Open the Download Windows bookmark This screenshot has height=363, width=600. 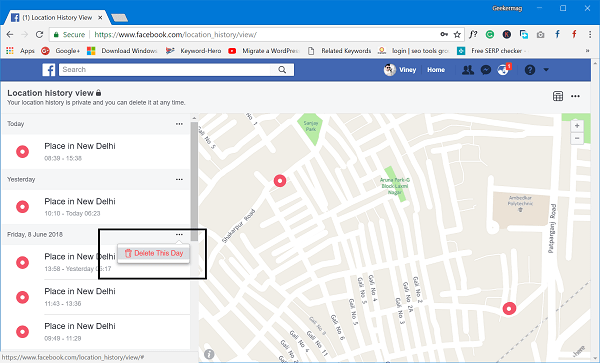point(122,50)
